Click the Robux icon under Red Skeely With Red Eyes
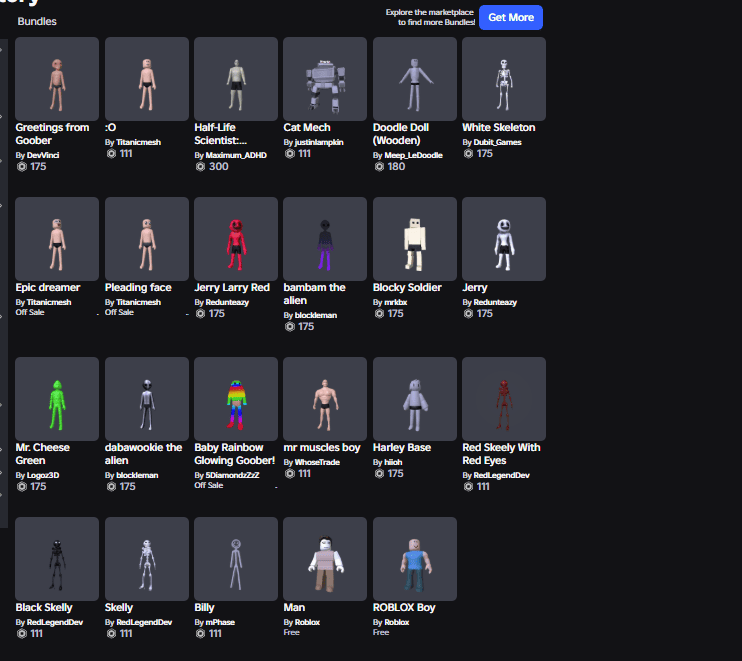 (x=468, y=486)
